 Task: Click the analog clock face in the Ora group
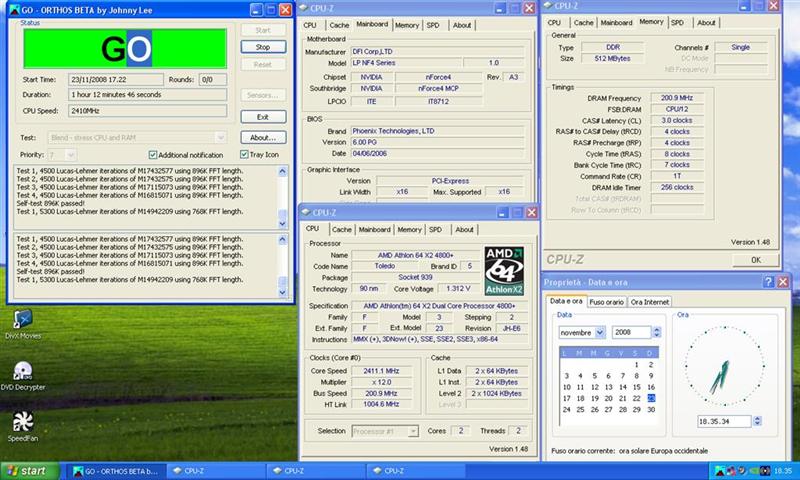pyautogui.click(x=724, y=366)
